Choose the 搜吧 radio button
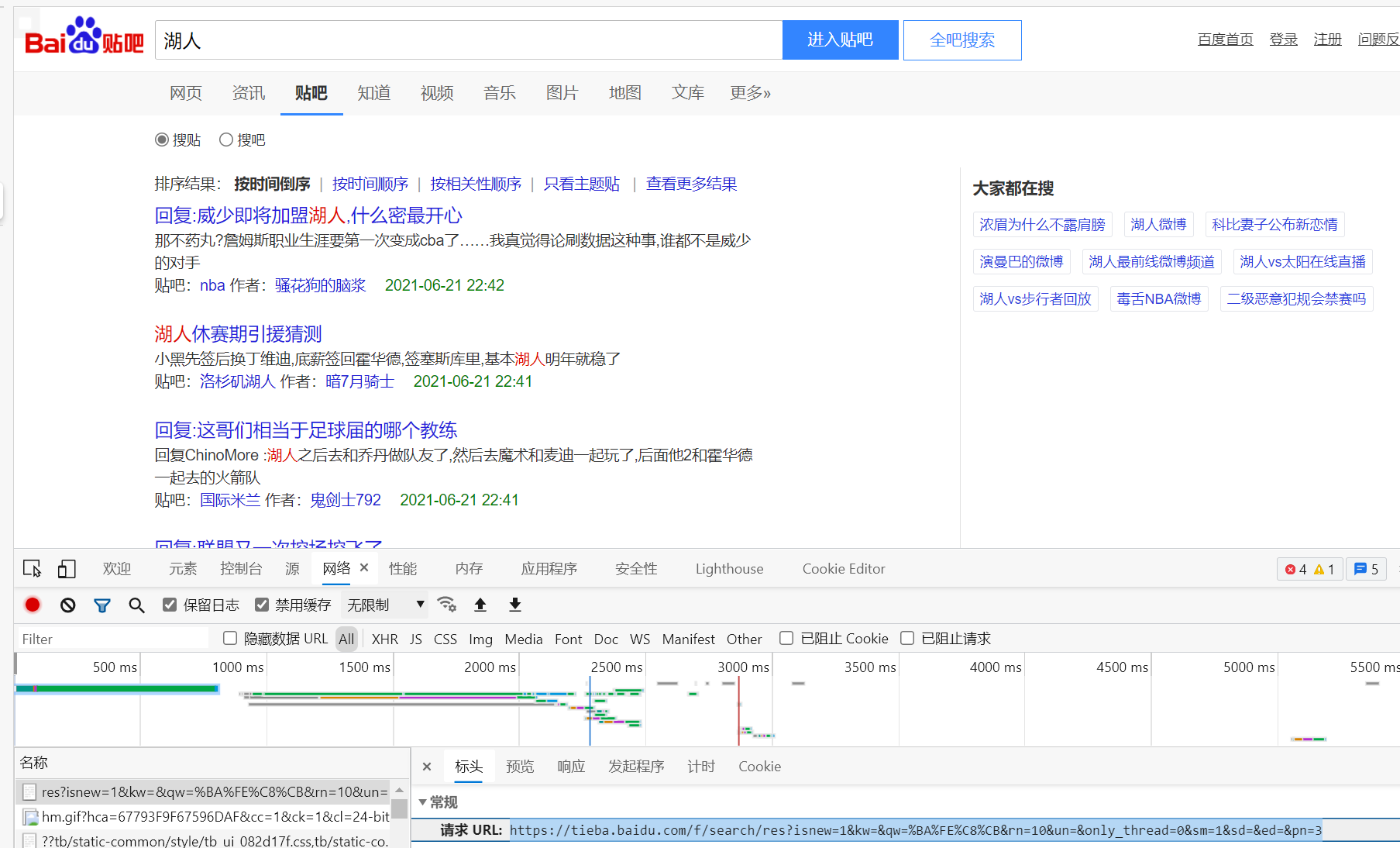 tap(226, 140)
